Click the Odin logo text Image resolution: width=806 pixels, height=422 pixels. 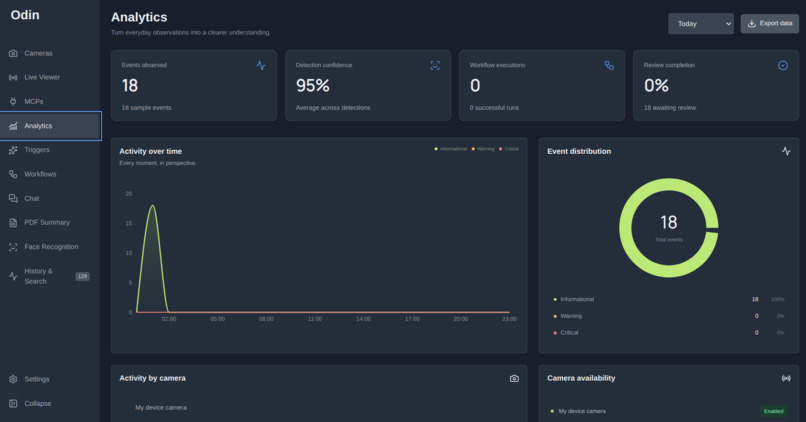25,15
